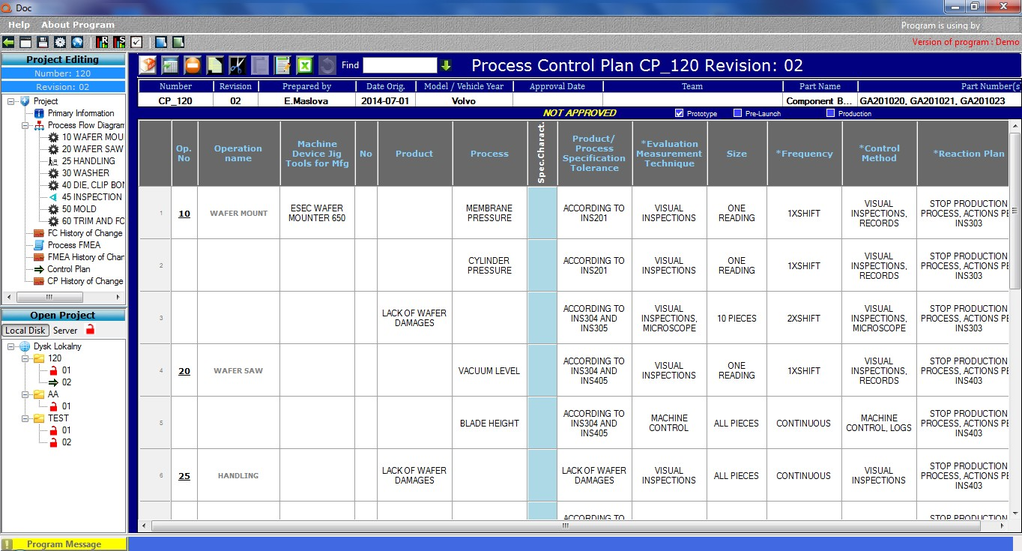The height and width of the screenshot is (551, 1022).
Task: Select 20 WAFER SAW tree item
Action: 93,149
